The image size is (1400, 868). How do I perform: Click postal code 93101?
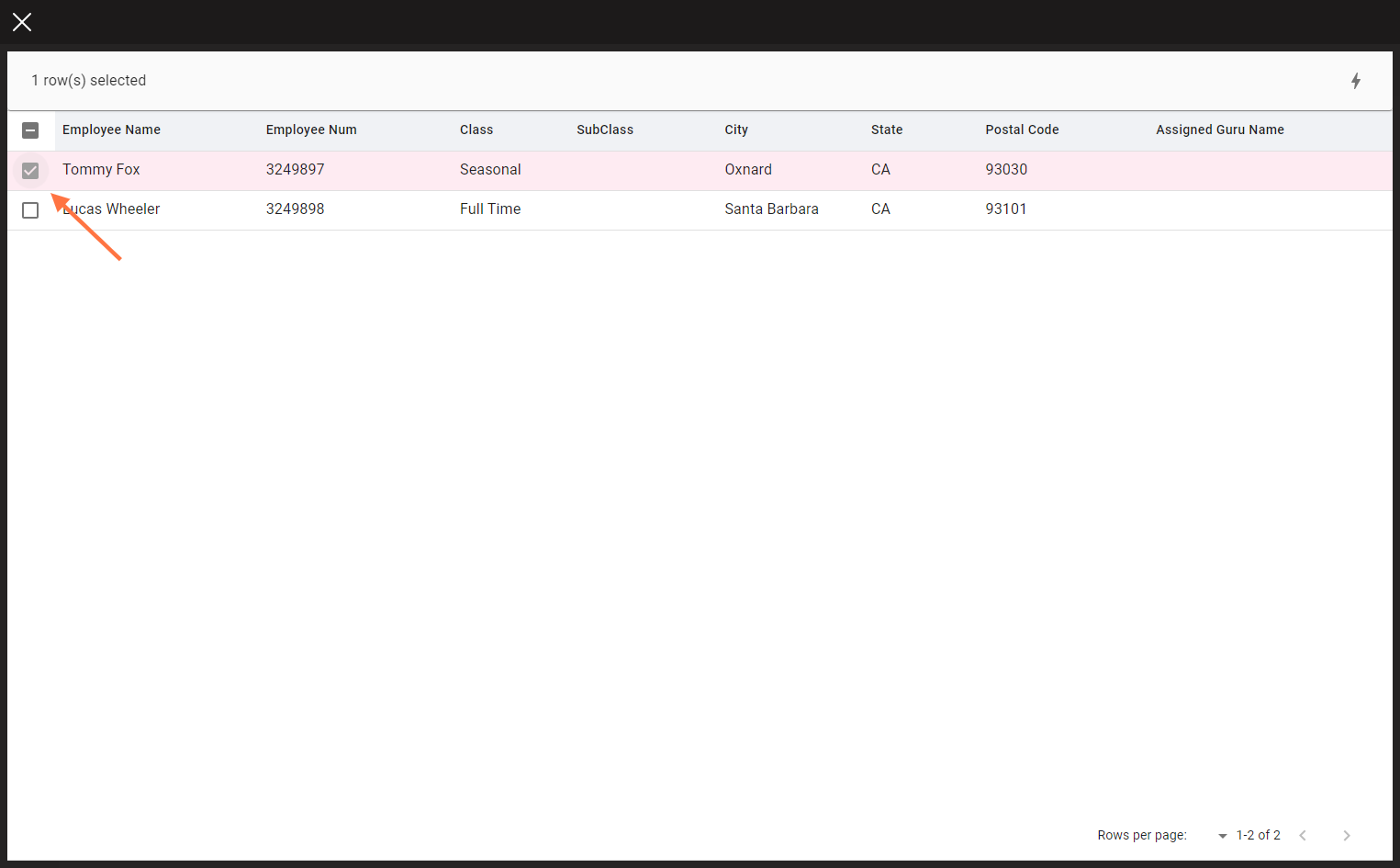coord(1006,209)
